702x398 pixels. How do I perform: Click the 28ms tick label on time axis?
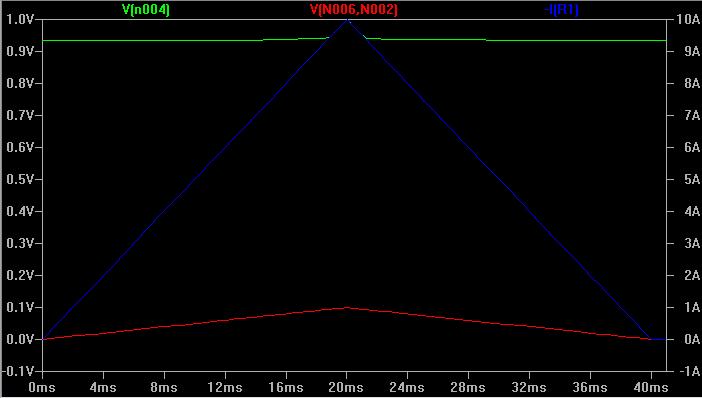coord(468,387)
